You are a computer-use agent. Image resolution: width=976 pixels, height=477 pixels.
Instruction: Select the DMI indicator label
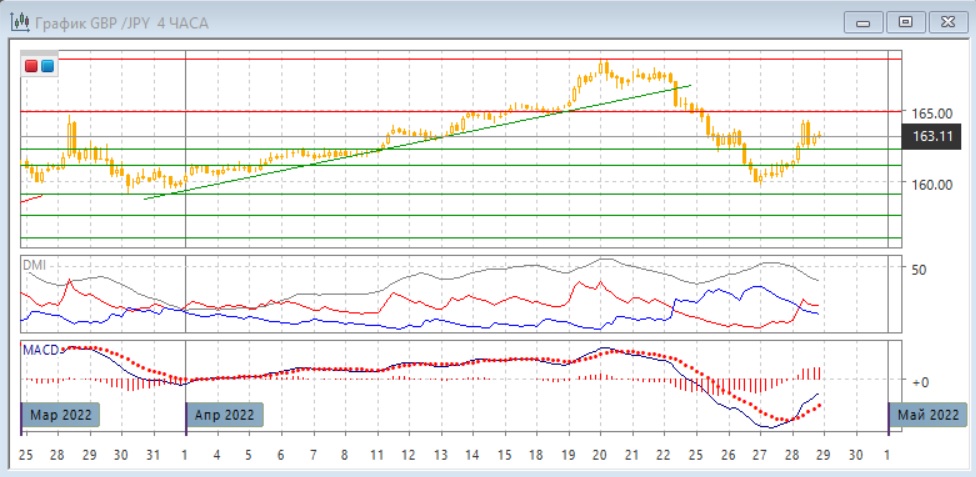click(x=34, y=265)
